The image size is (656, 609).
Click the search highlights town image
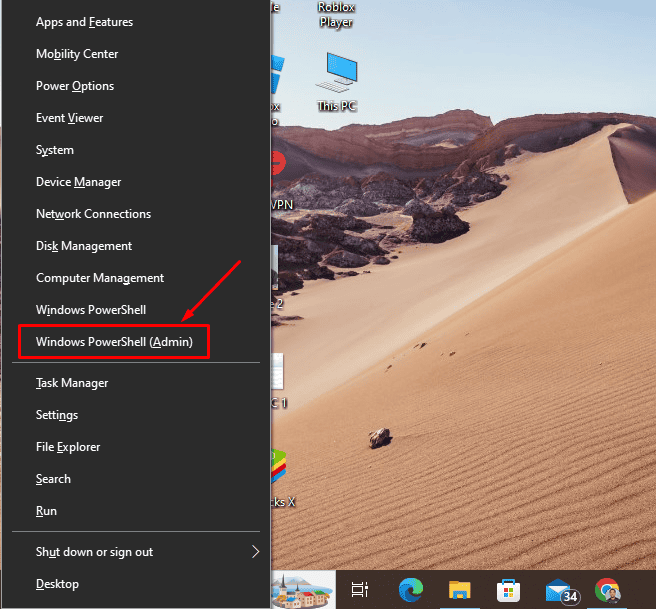(x=303, y=590)
